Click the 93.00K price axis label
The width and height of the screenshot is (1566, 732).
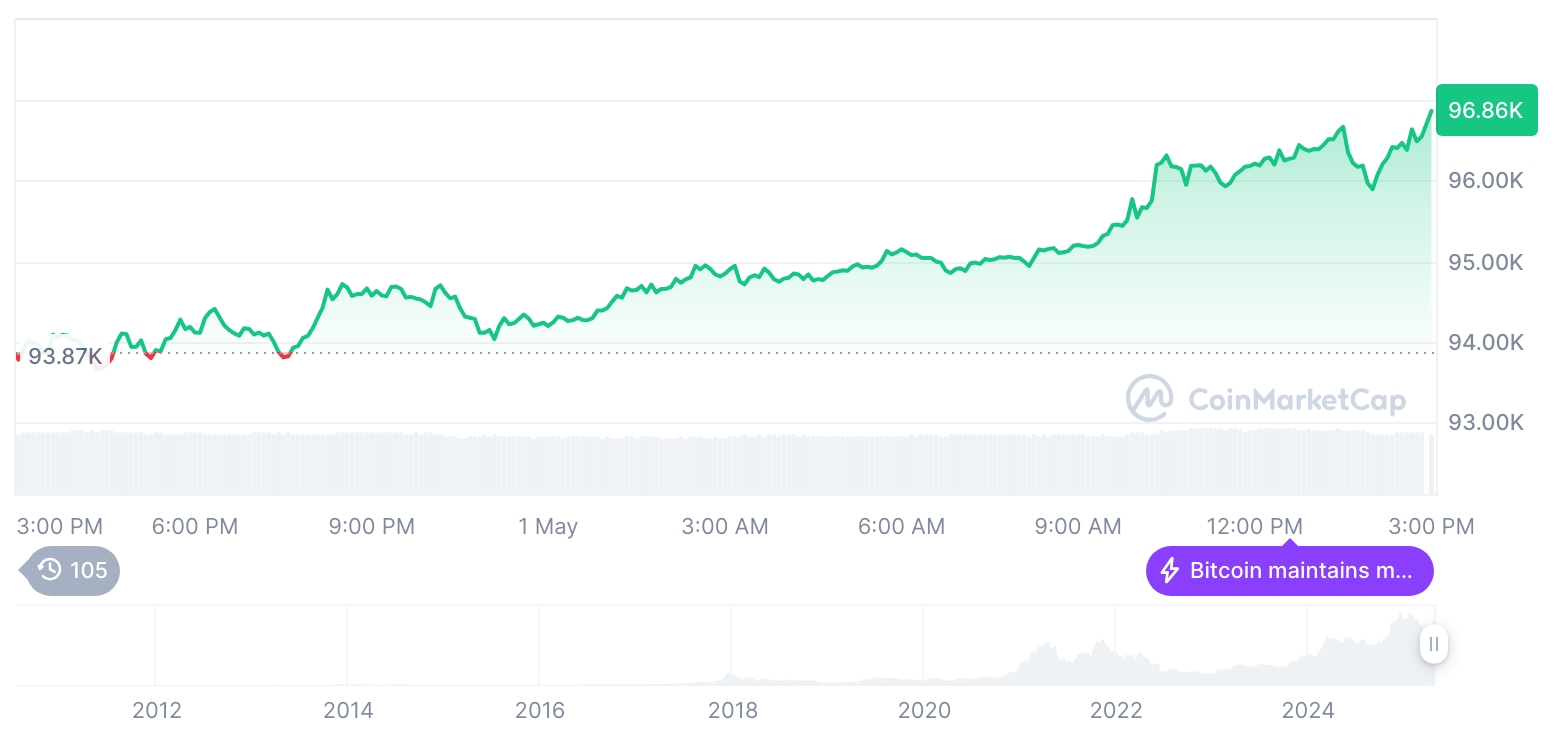click(x=1485, y=422)
